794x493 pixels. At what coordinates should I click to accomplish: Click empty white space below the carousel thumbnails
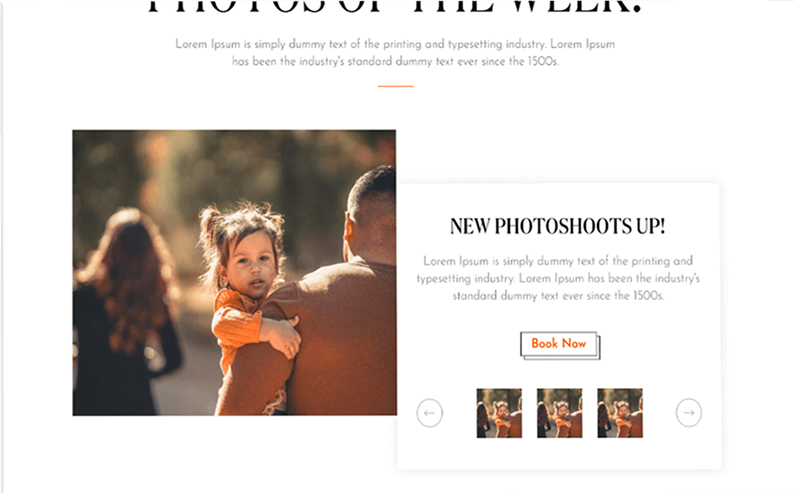560,454
